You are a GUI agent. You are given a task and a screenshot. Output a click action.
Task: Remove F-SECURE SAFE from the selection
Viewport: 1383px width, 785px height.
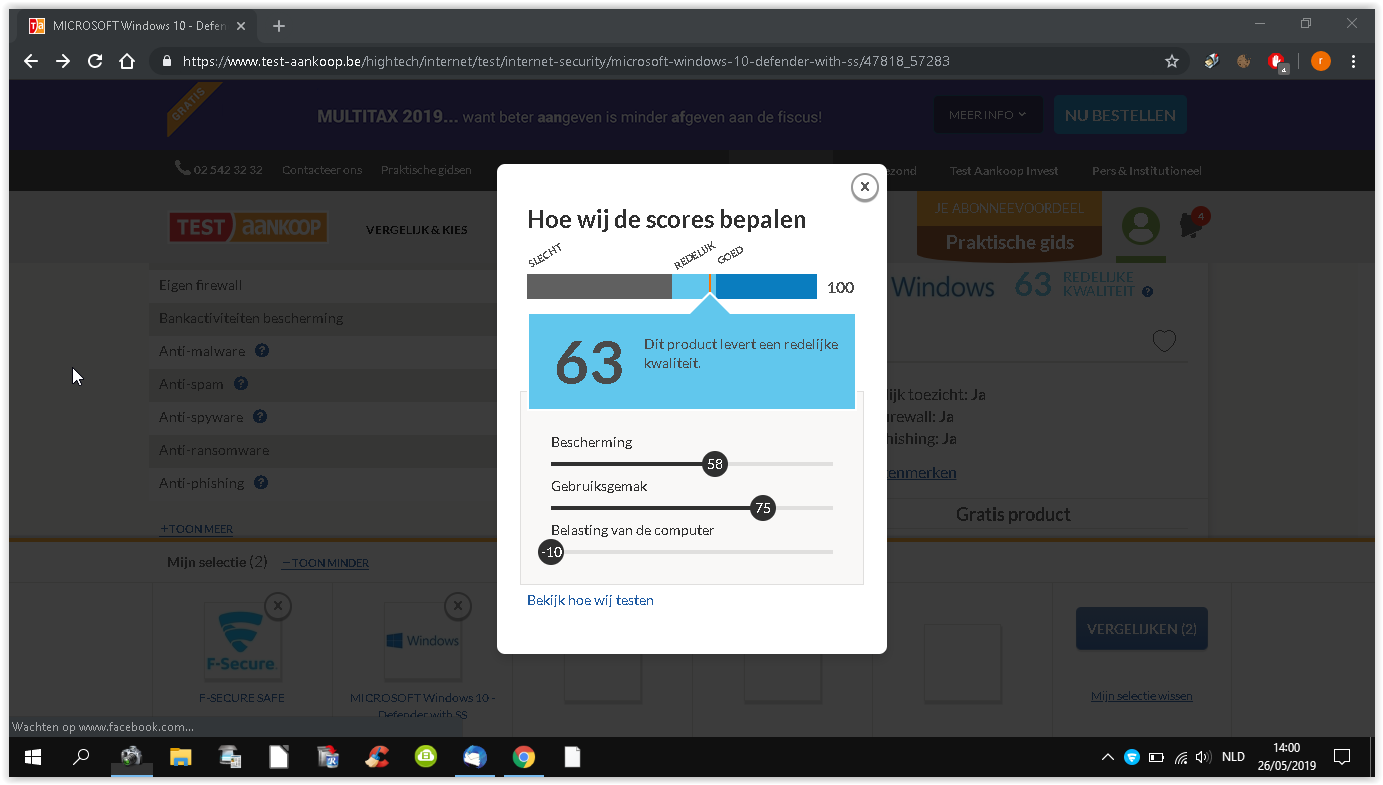click(x=278, y=605)
